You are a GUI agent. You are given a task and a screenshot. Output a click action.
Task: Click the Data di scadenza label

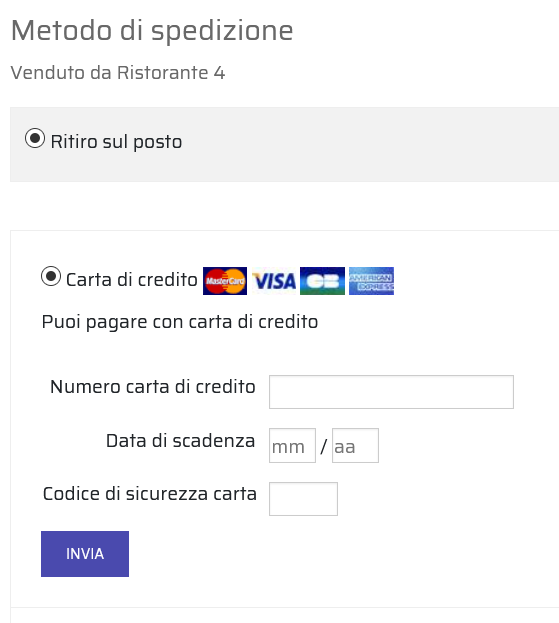180,441
